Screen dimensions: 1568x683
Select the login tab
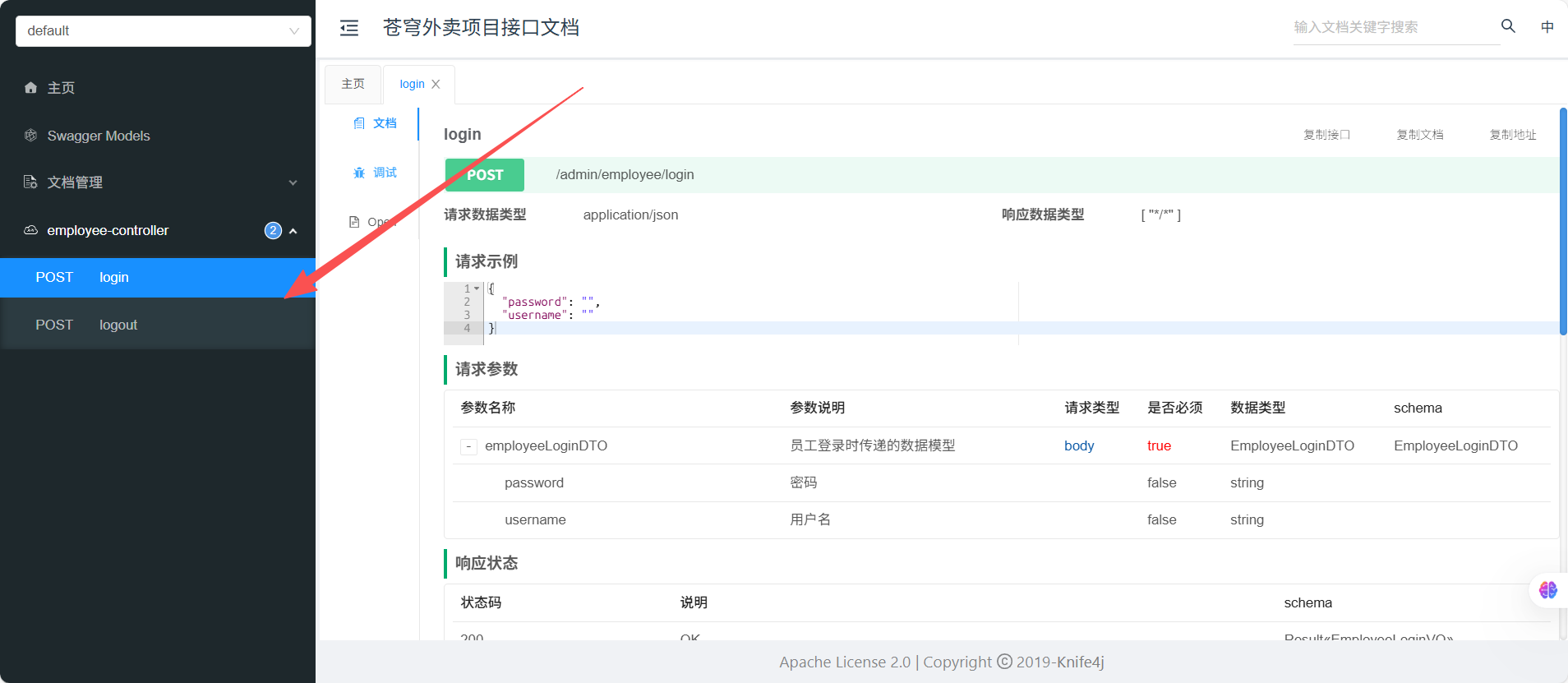click(412, 84)
